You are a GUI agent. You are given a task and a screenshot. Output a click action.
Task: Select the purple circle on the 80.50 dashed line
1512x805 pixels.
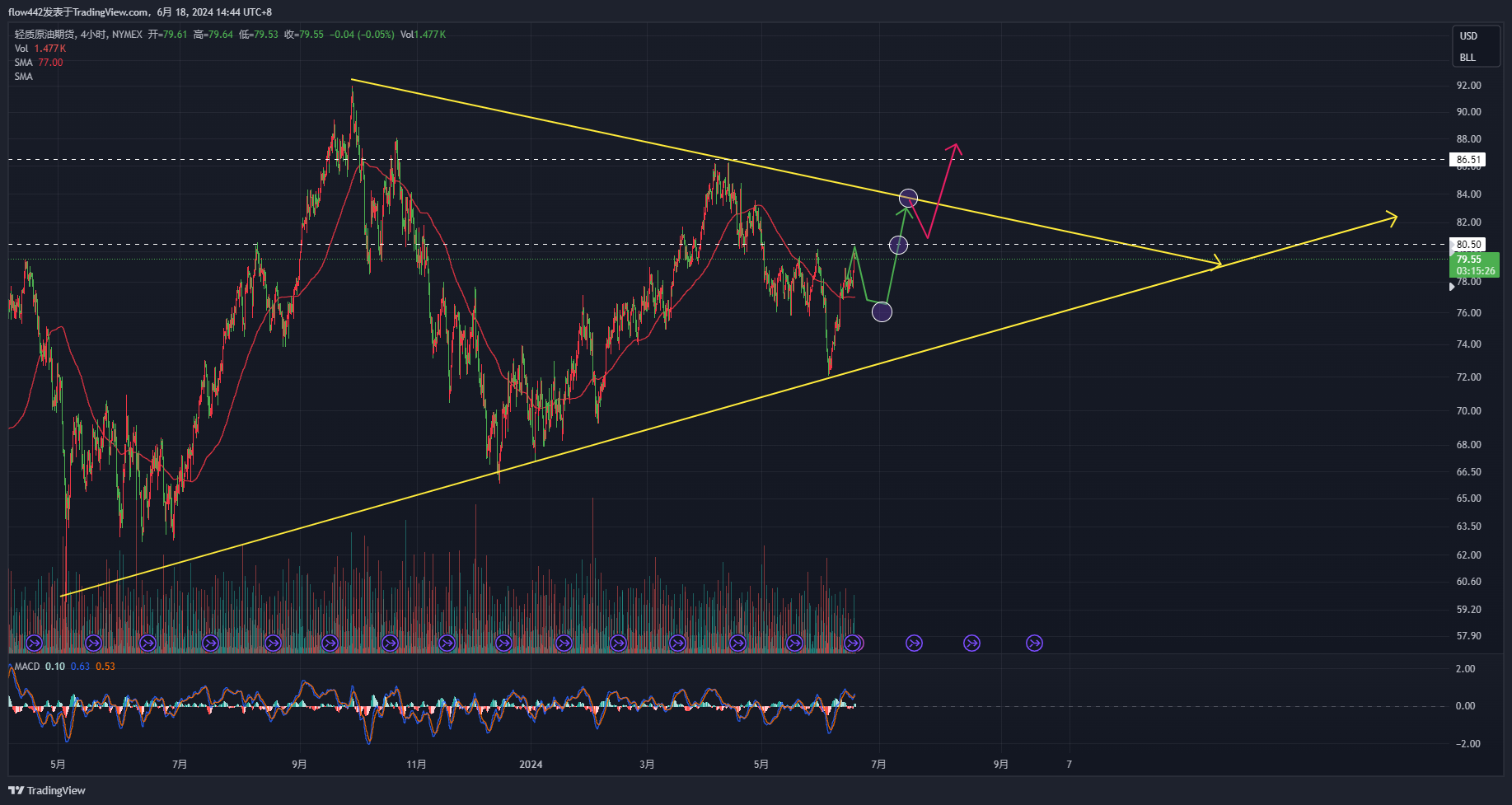tap(898, 245)
